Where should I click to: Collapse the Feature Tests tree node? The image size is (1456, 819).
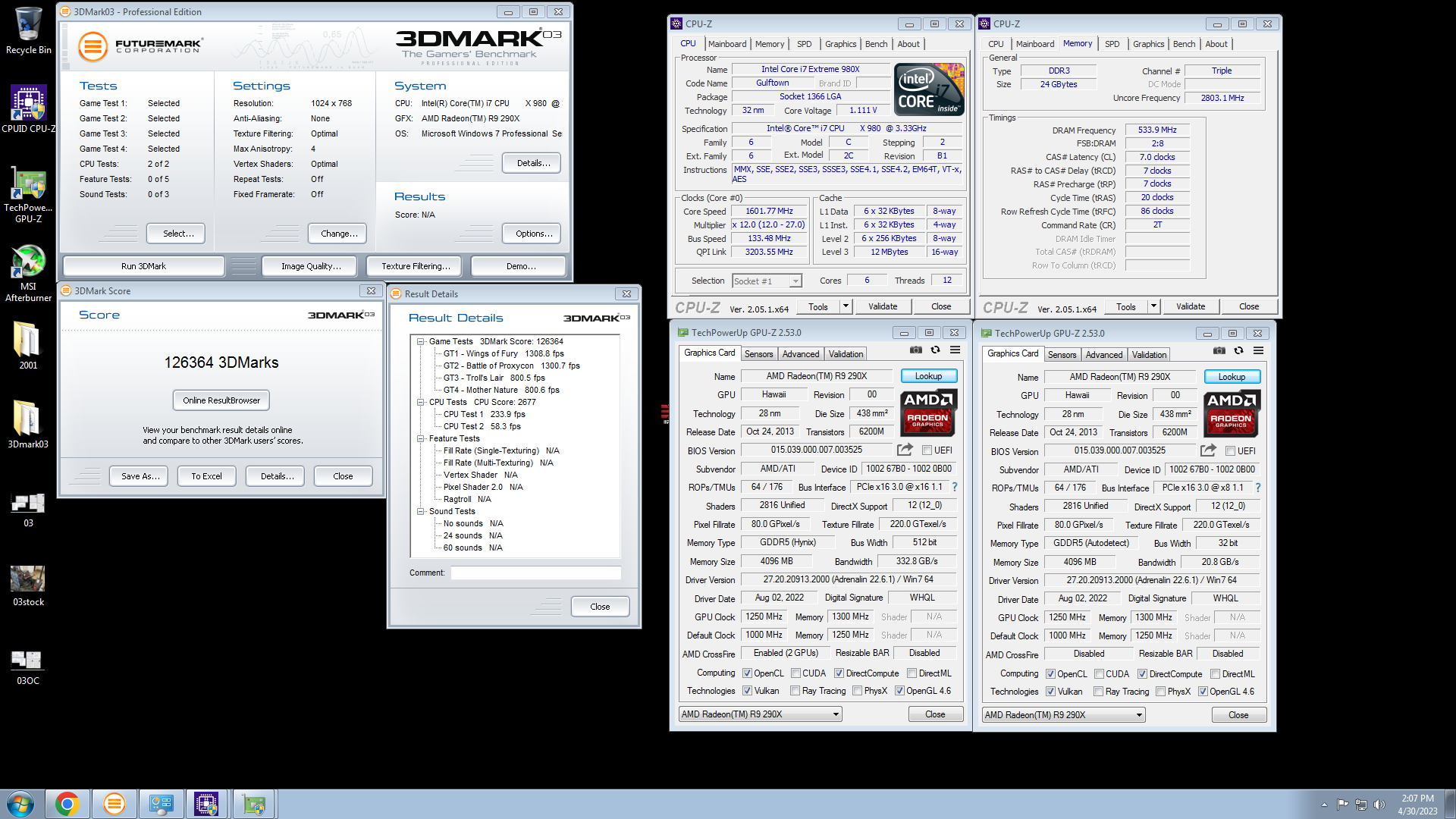tap(420, 438)
